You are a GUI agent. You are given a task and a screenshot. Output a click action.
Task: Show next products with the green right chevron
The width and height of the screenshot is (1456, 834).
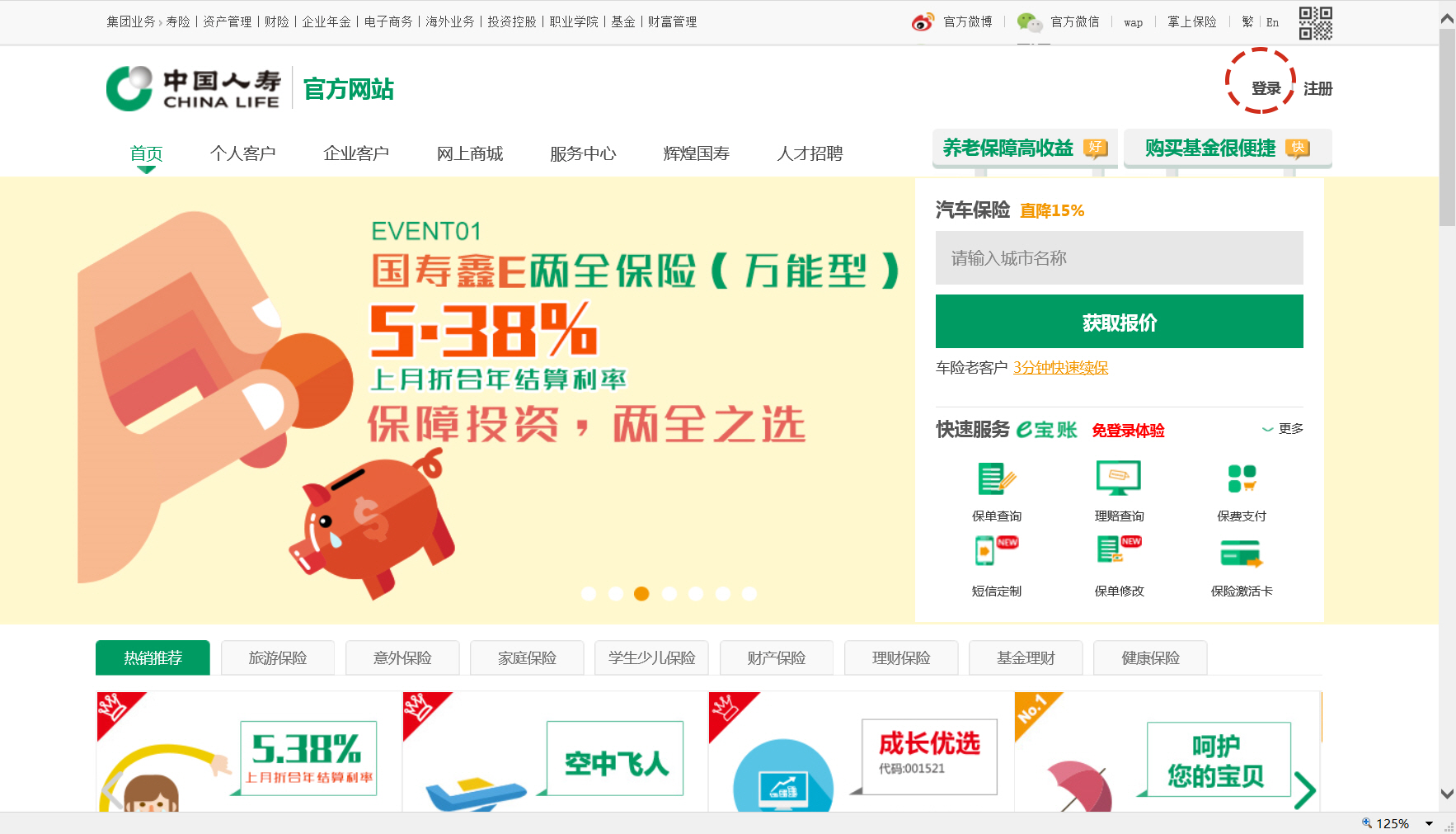pos(1304,790)
